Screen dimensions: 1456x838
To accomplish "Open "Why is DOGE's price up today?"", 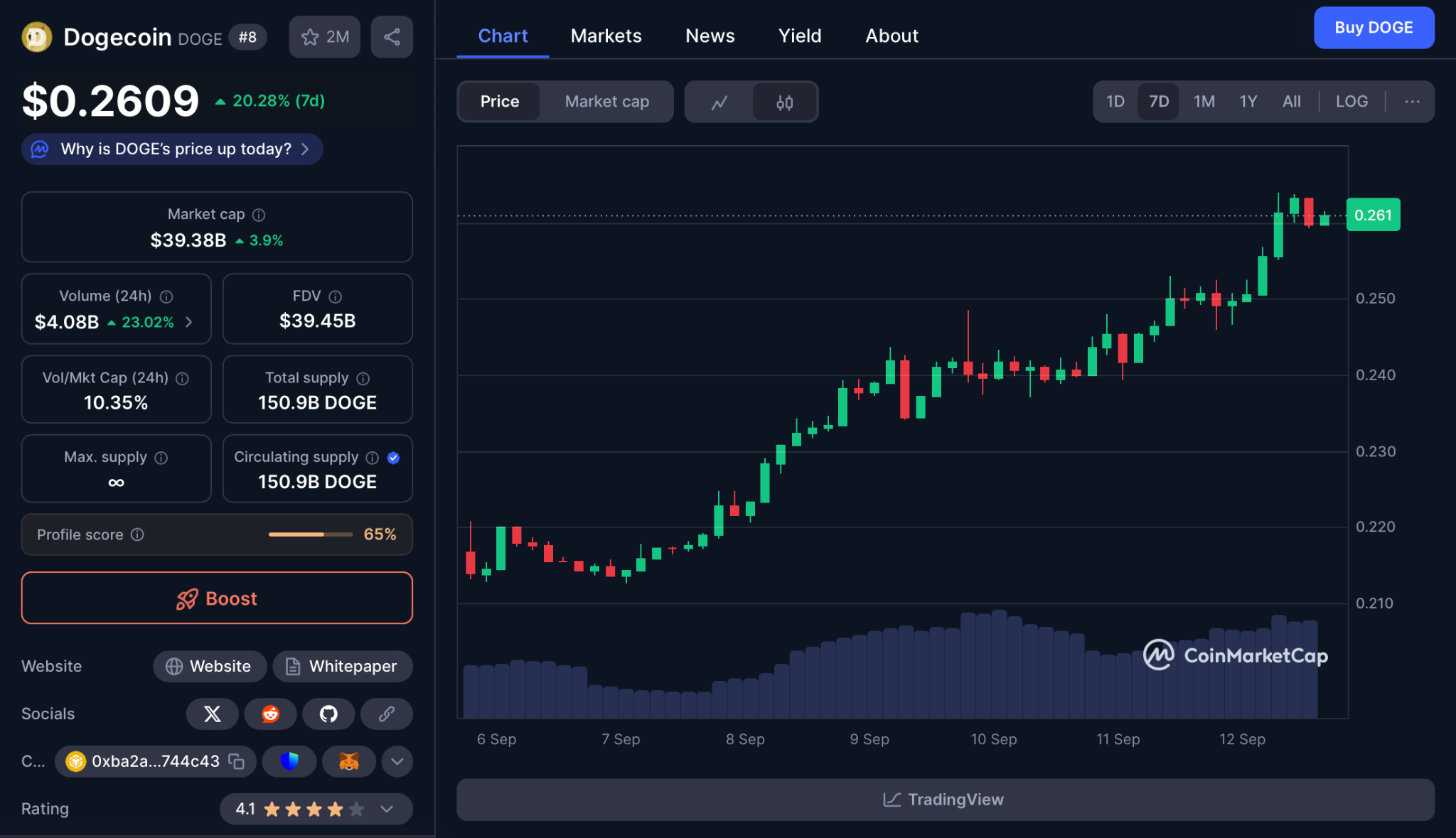I will (x=172, y=149).
